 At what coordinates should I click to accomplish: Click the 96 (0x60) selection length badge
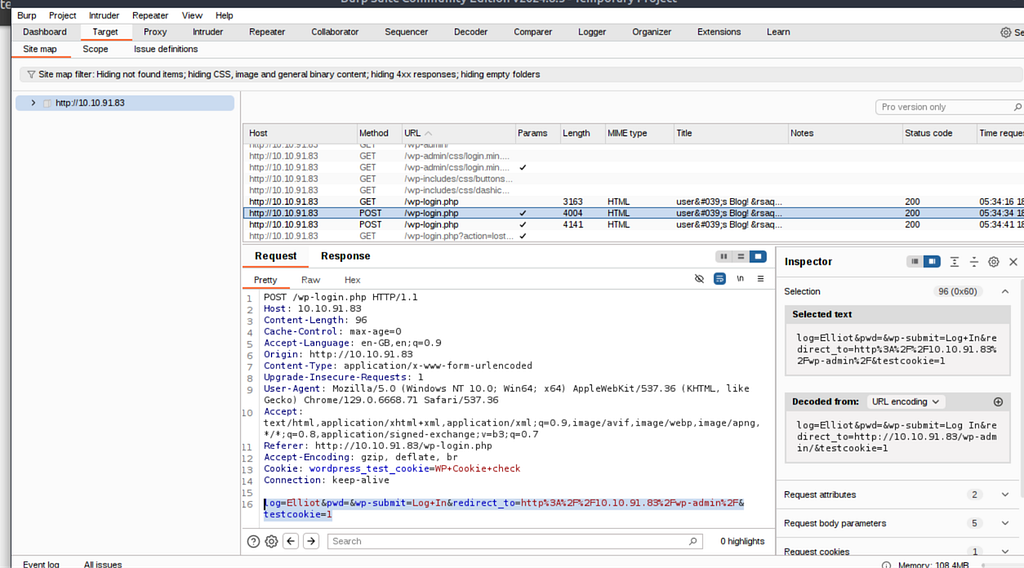[957, 292]
